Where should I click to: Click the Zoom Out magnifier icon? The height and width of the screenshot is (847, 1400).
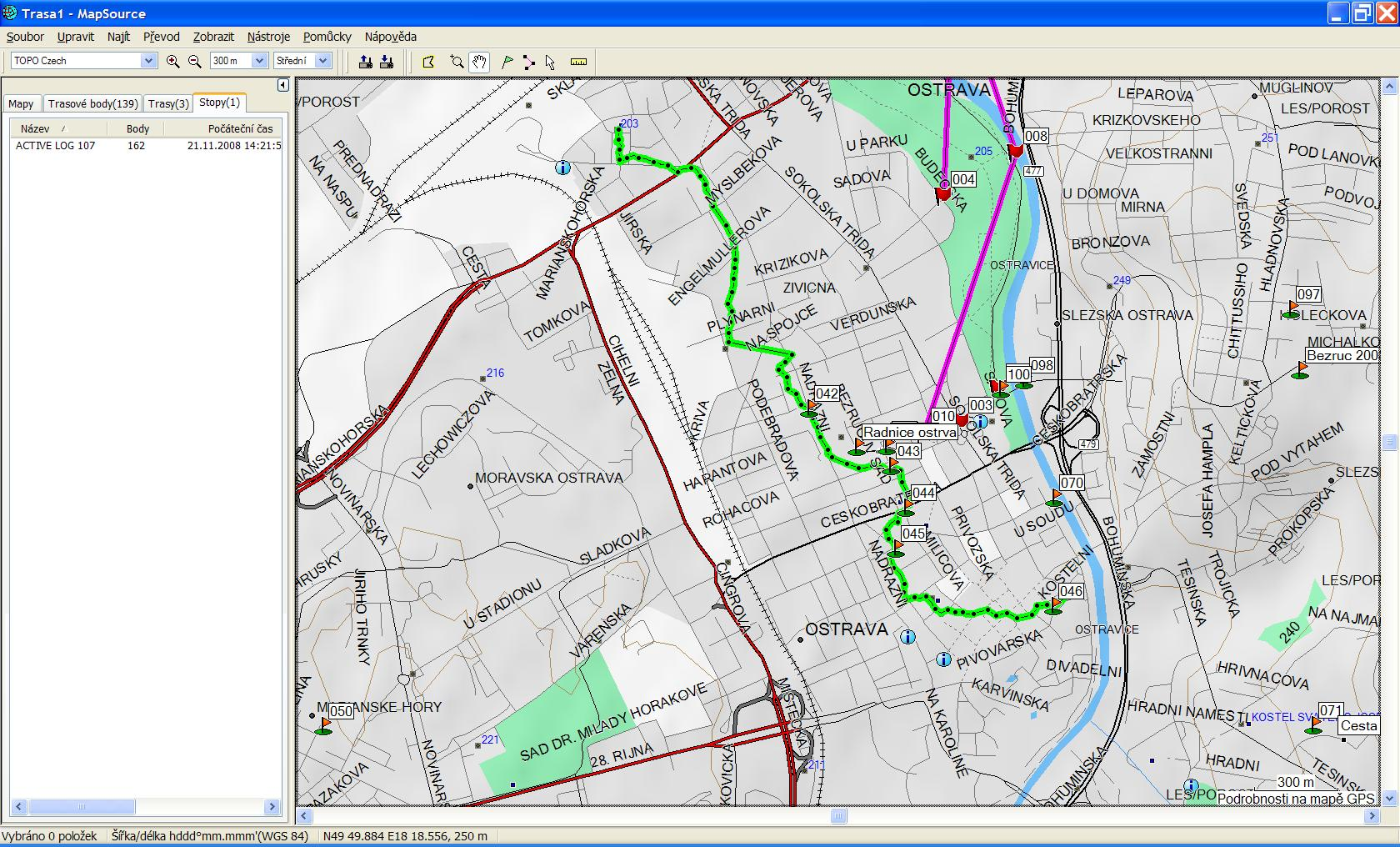195,61
